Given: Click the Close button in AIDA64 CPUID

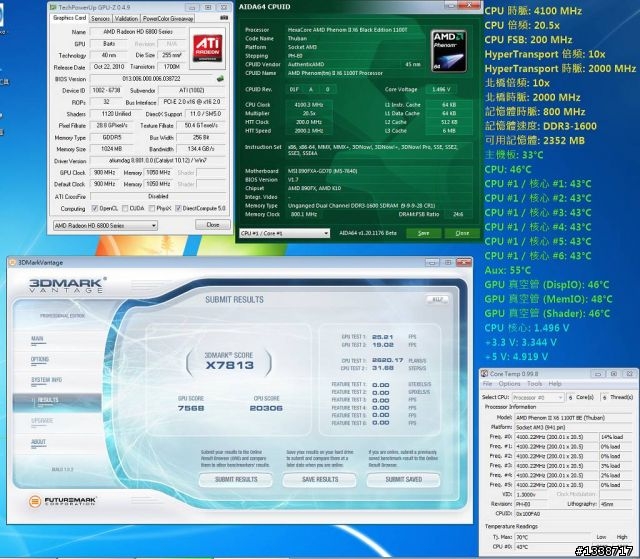Looking at the screenshot, I should pos(462,233).
